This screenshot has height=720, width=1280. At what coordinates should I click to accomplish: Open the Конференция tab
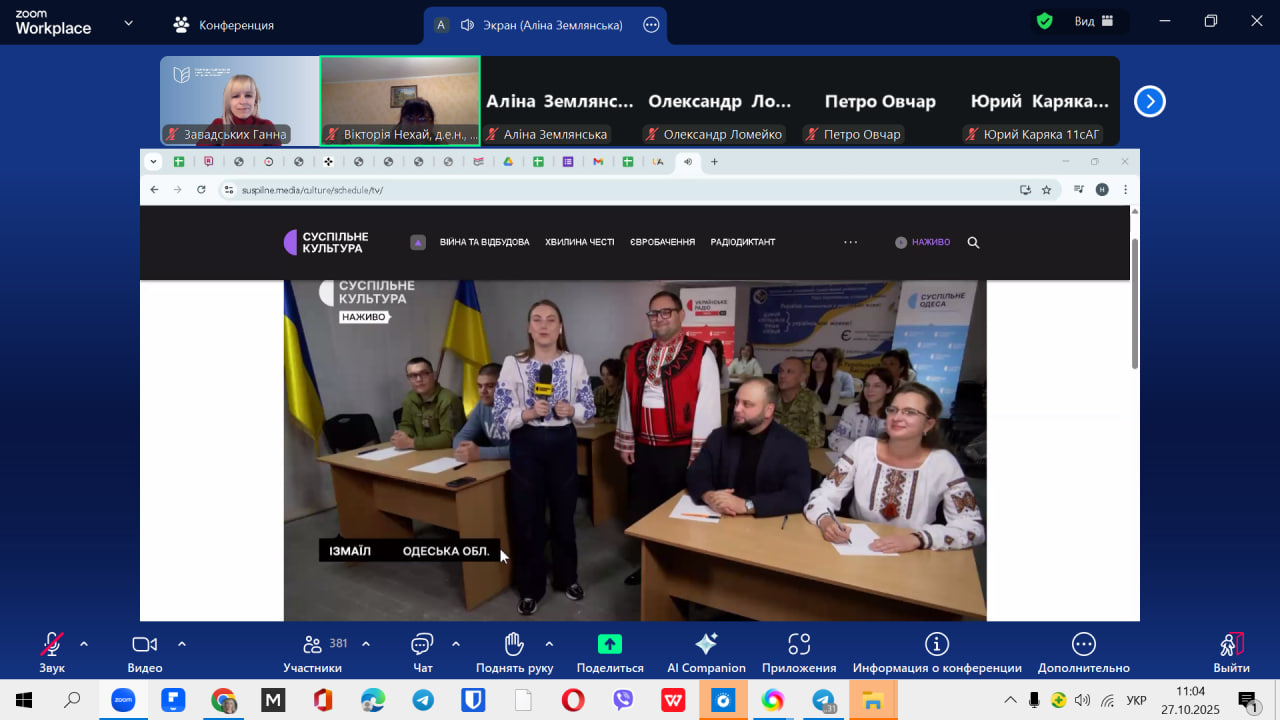click(x=223, y=25)
